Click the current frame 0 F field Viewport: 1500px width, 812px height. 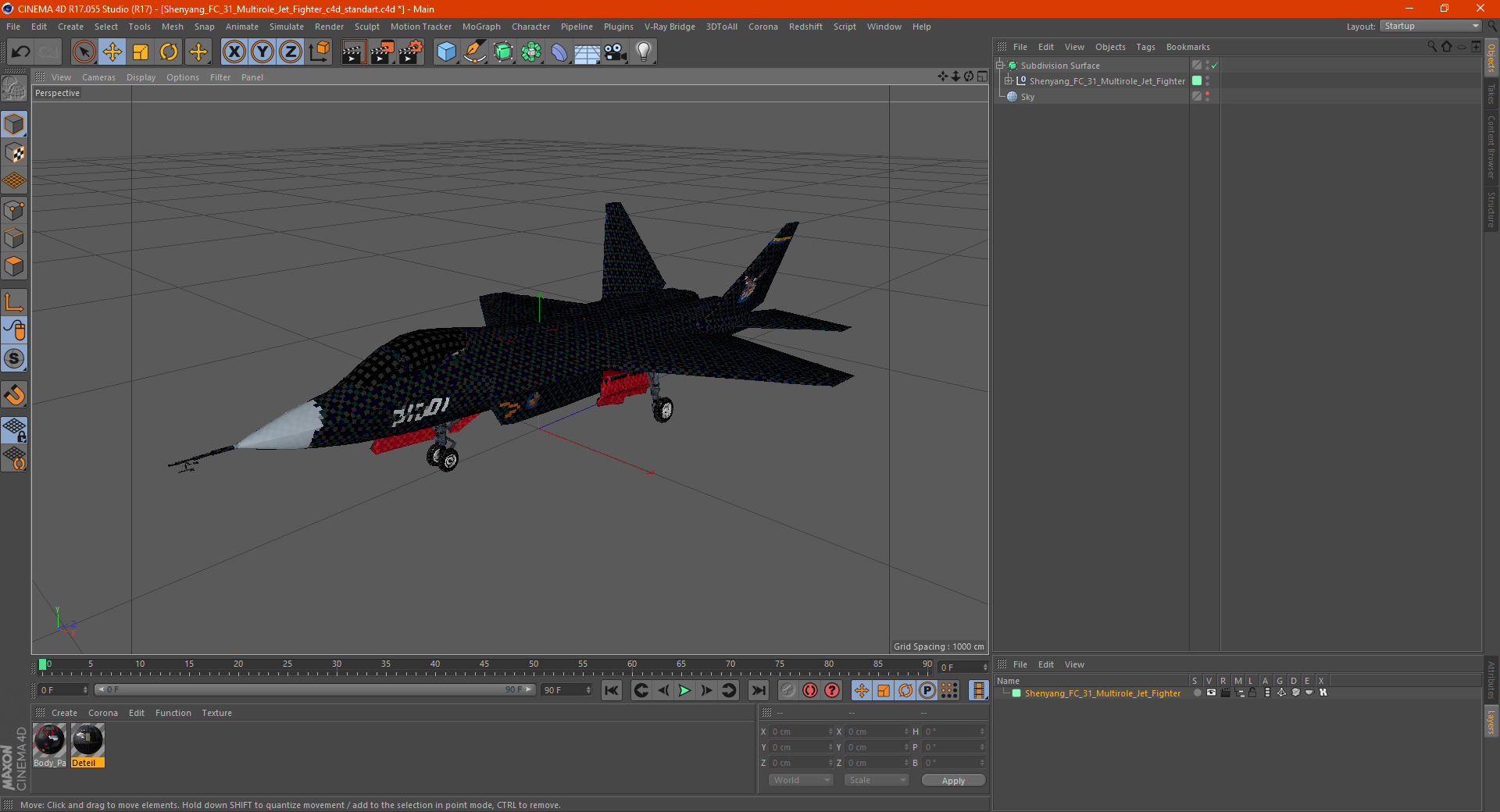pyautogui.click(x=62, y=690)
